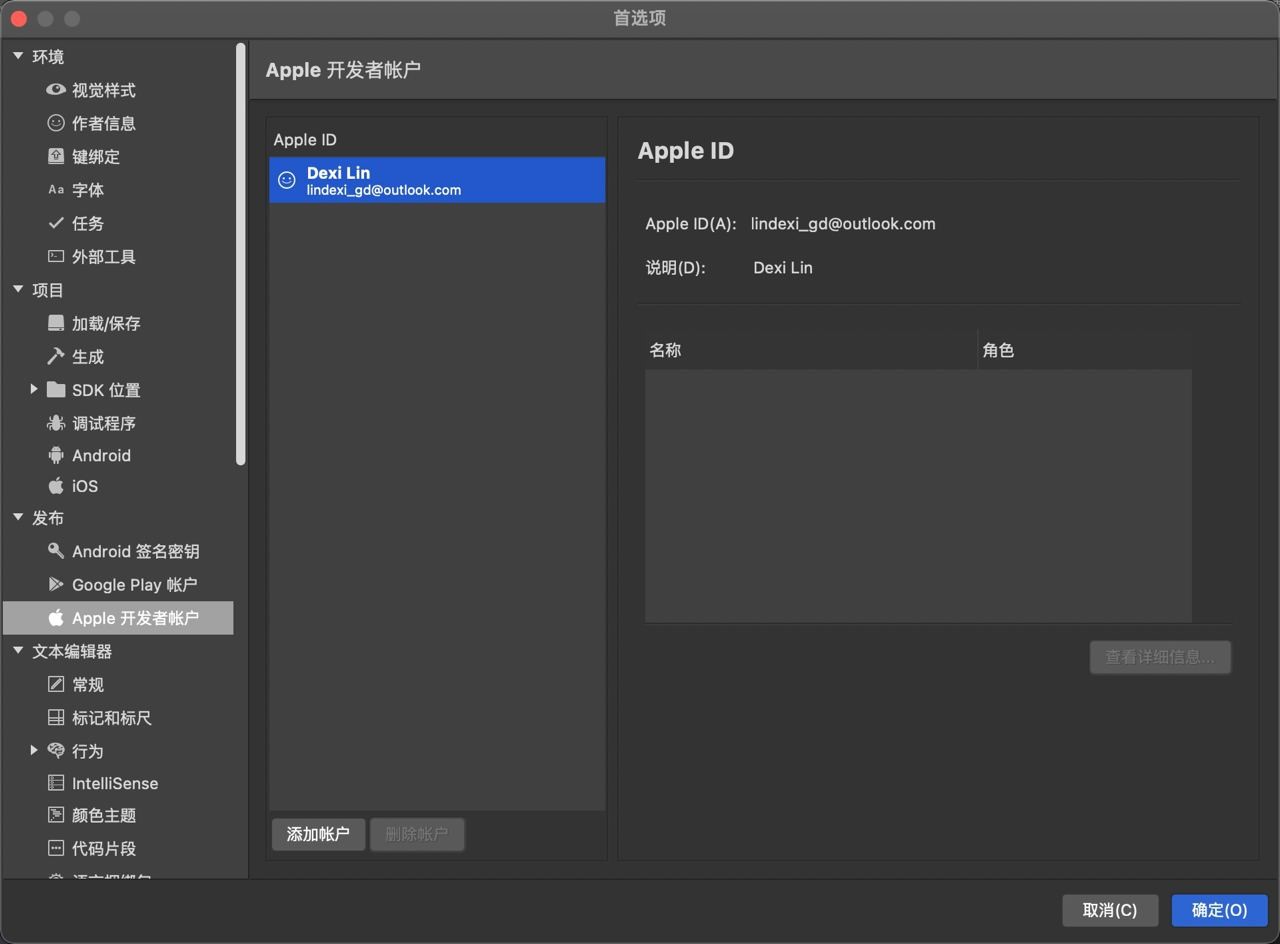
Task: Select the 颜色主题 theme icon
Action: 56,815
